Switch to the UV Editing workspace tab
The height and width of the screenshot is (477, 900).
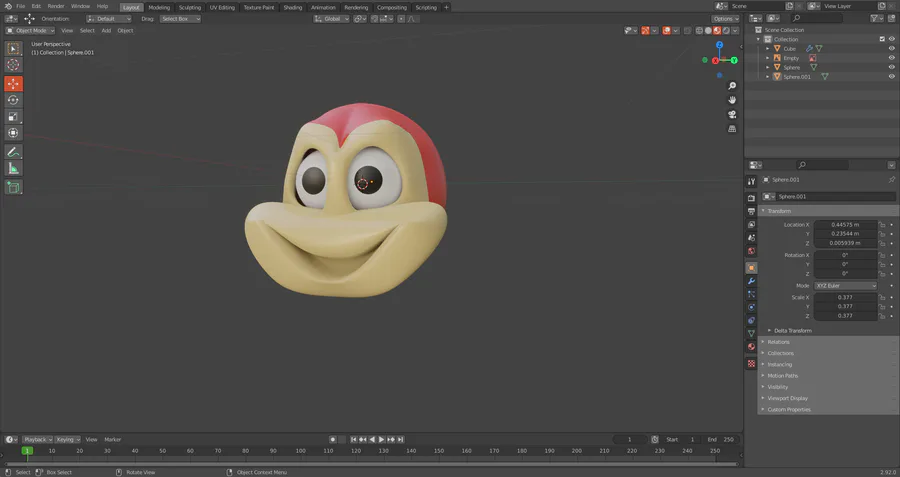click(222, 7)
